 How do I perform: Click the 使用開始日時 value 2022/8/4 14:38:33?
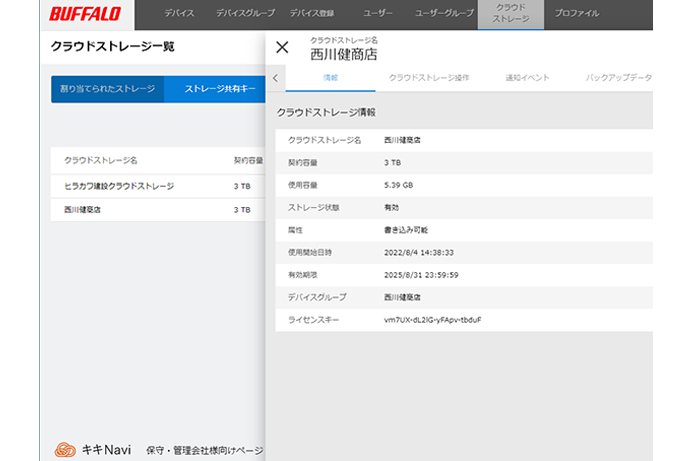coord(419,252)
